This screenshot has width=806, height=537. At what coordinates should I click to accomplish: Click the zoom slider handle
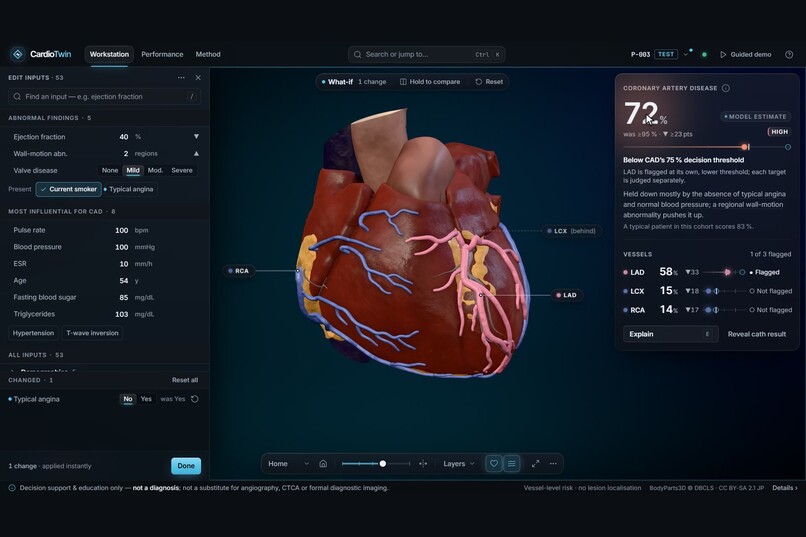(x=382, y=464)
